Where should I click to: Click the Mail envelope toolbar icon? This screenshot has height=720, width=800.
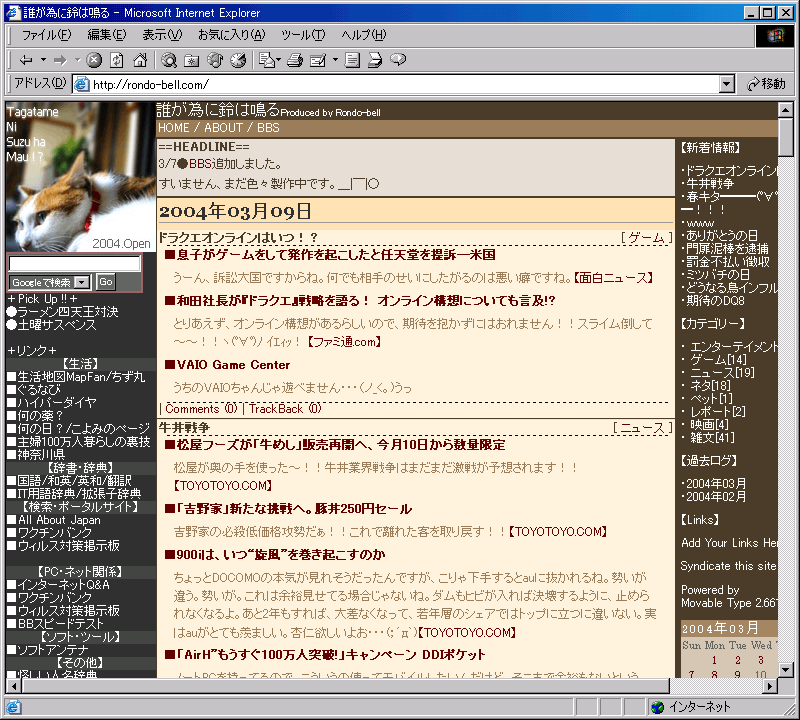[266, 60]
